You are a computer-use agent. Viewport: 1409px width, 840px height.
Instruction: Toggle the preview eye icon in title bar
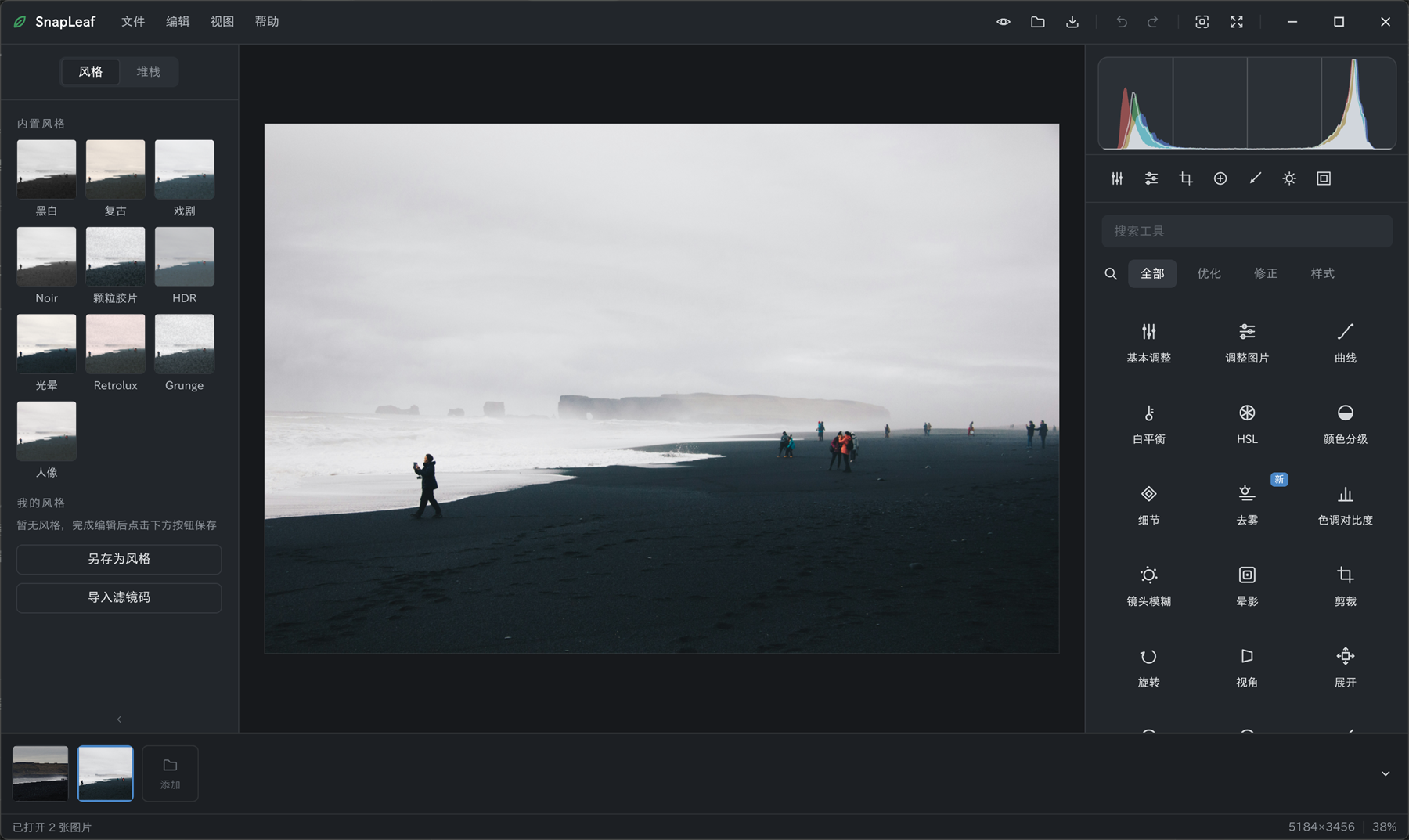tap(1003, 22)
